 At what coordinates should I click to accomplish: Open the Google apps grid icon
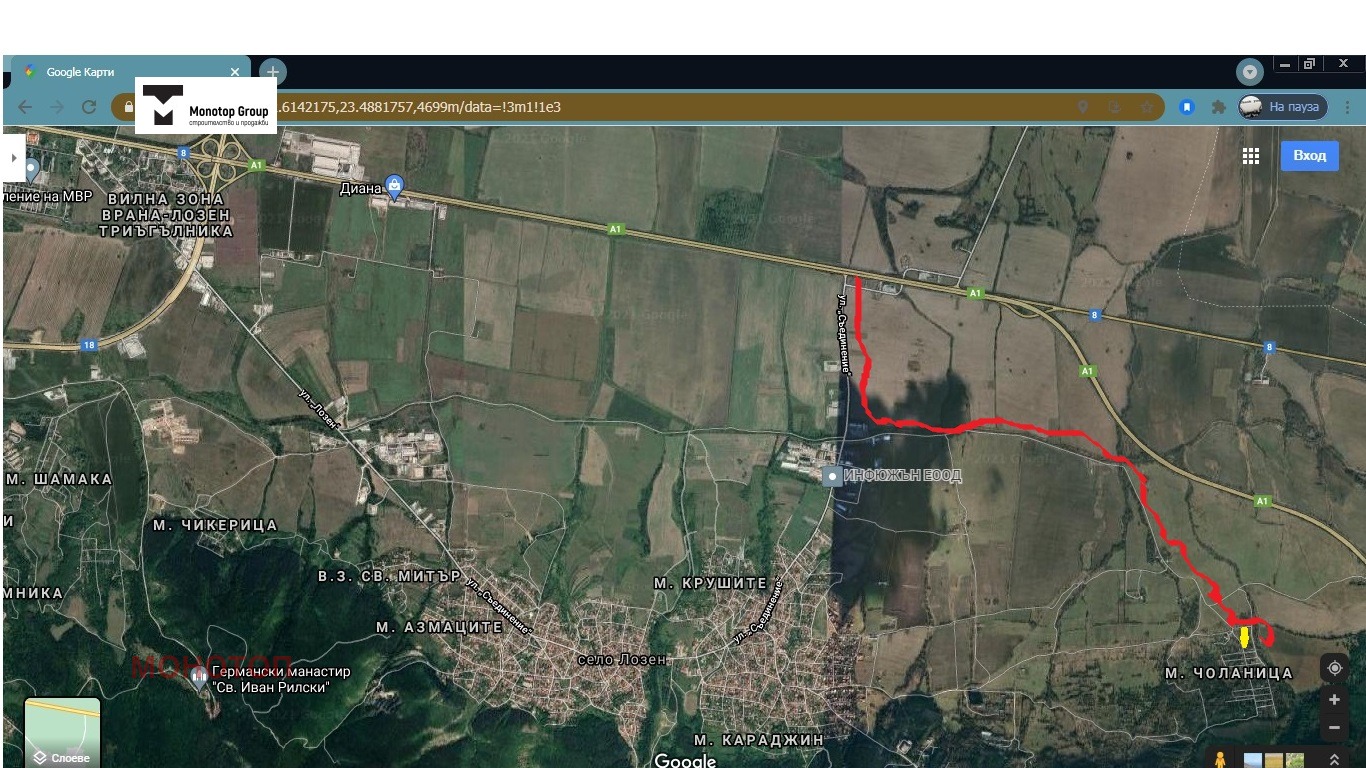tap(1251, 156)
